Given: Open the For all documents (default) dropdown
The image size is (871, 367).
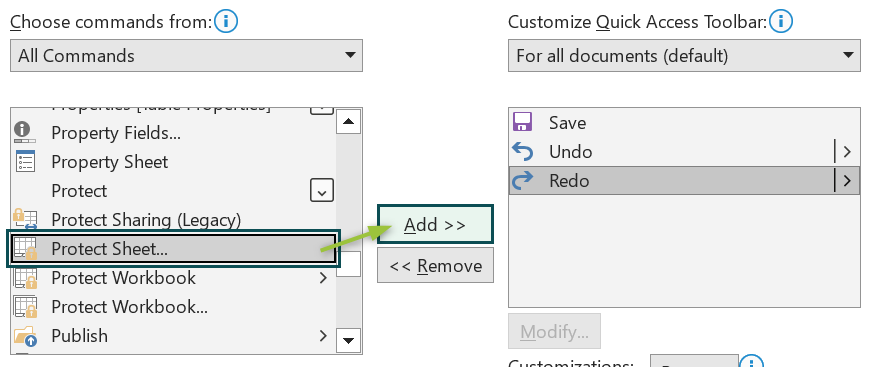Looking at the screenshot, I should pyautogui.click(x=684, y=56).
